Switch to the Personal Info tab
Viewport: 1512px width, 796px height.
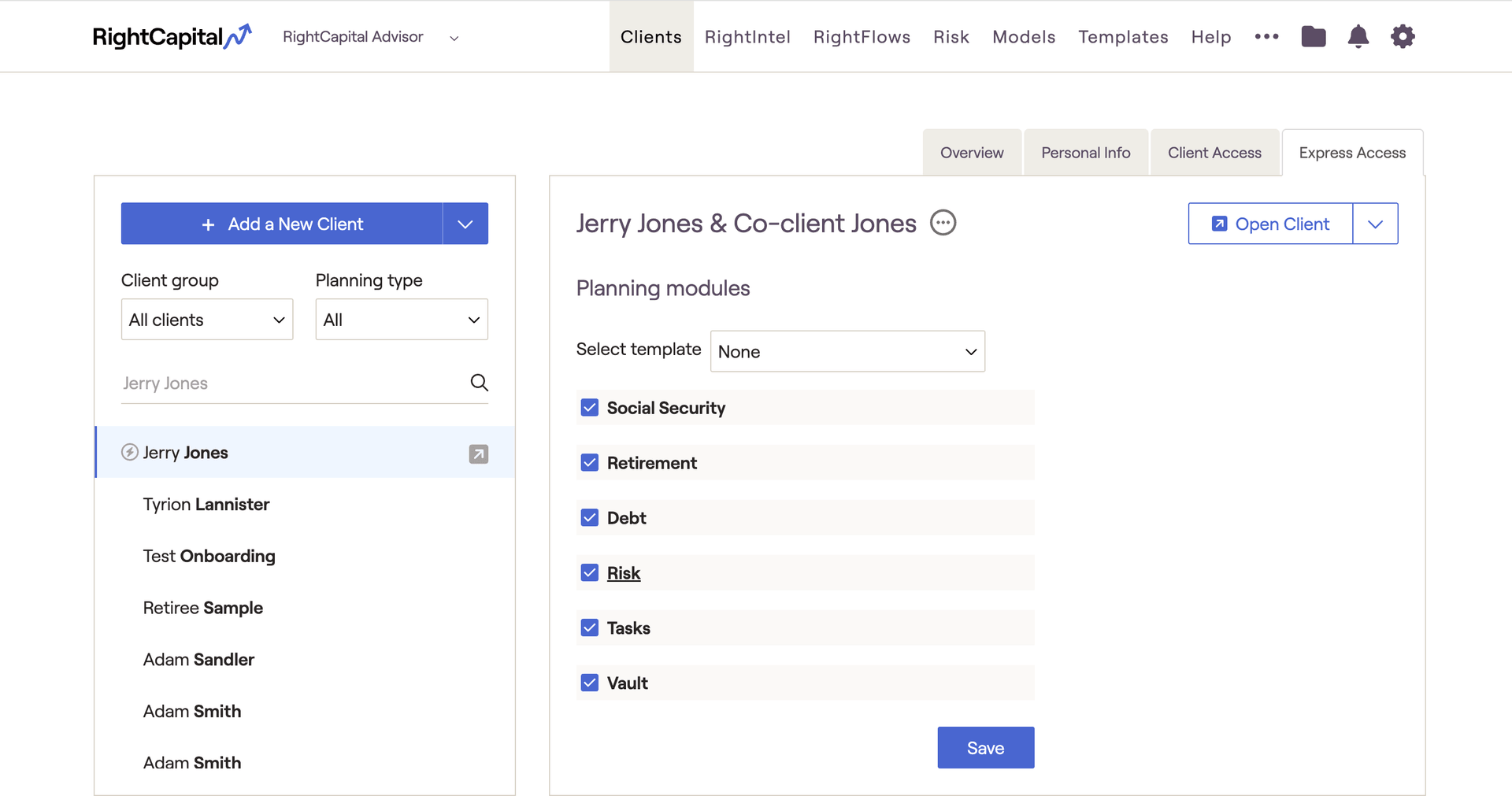(1086, 153)
